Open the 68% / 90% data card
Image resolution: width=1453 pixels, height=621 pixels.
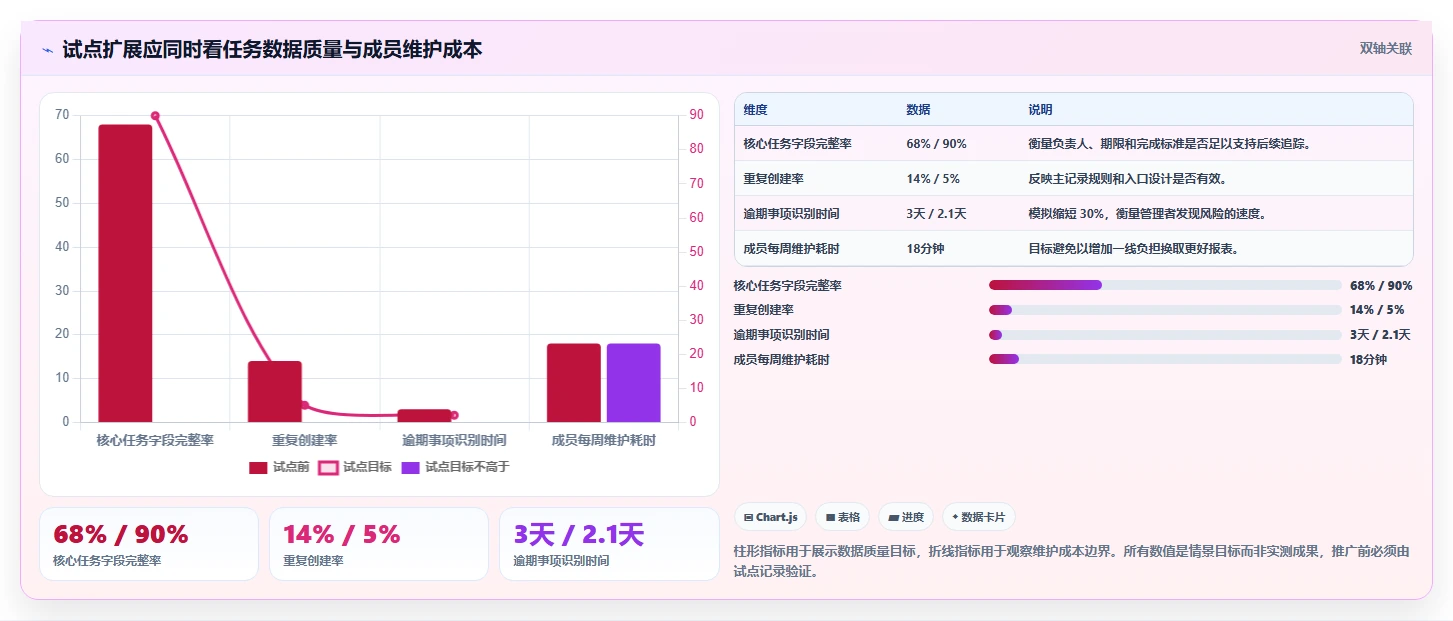pyautogui.click(x=149, y=544)
